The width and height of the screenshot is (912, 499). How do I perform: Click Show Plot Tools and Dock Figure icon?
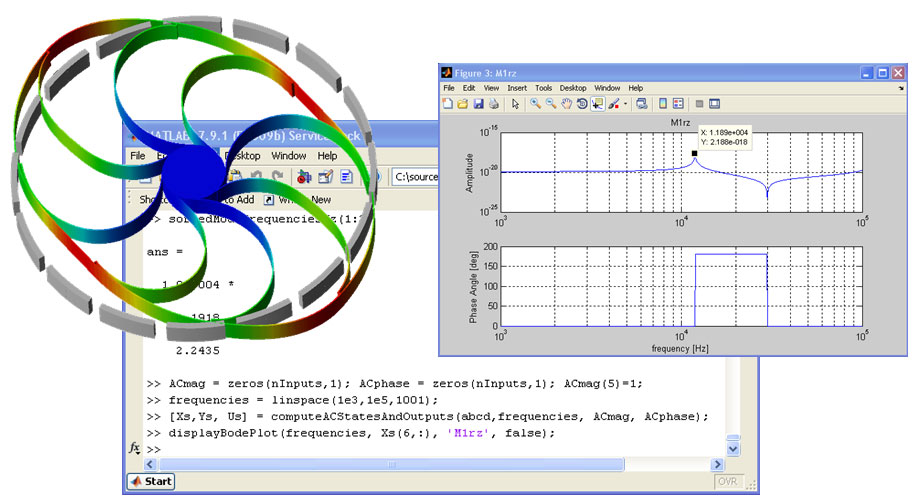(x=714, y=104)
